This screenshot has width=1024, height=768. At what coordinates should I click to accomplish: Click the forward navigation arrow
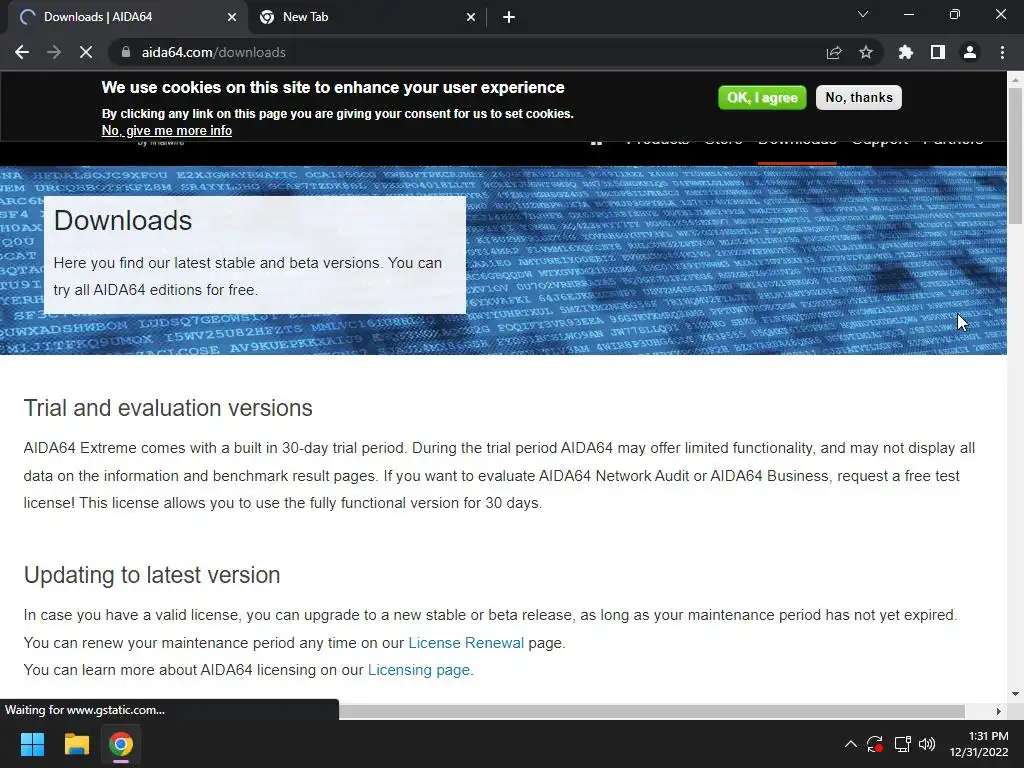click(x=54, y=52)
